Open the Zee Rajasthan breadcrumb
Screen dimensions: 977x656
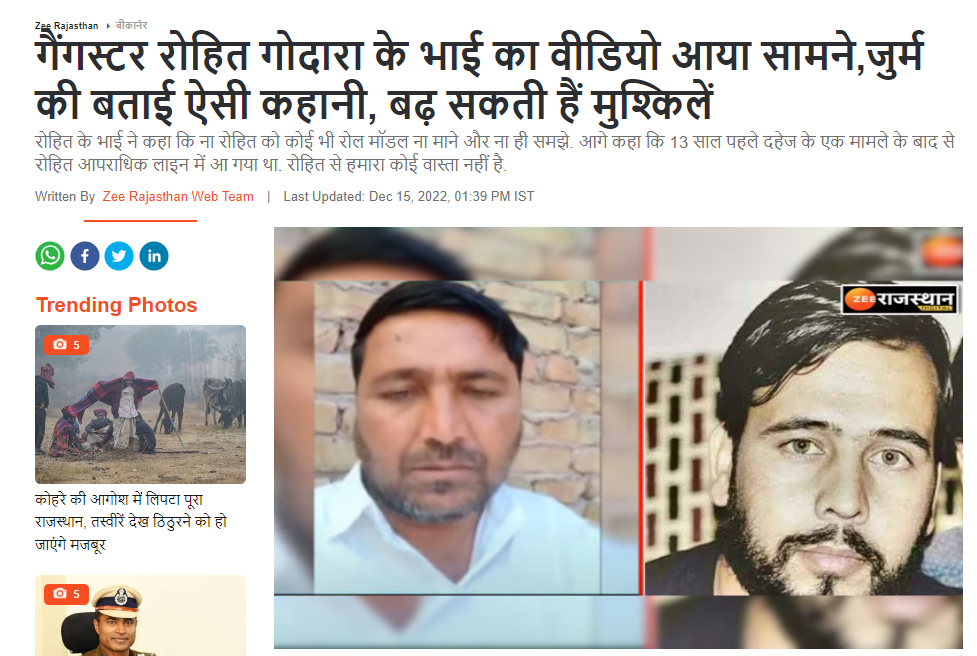pos(67,26)
